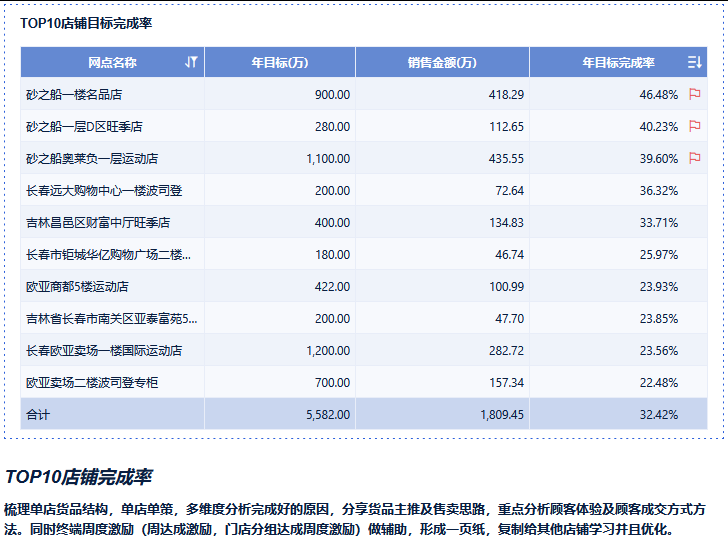Click sort icon in 网点名称 header
Viewport: 728px width, 548px height.
click(x=191, y=62)
